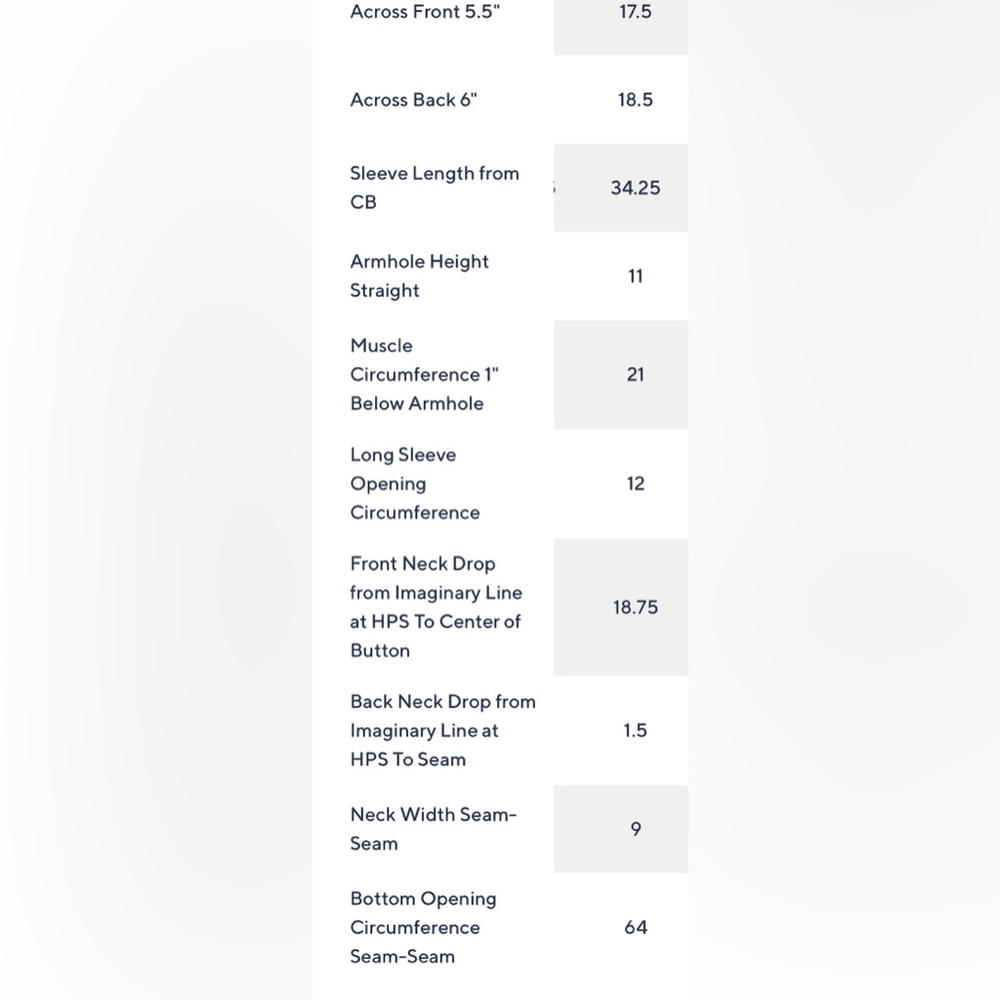Click the Muscle Circumference row label
The height and width of the screenshot is (1000, 1000).
pos(424,374)
